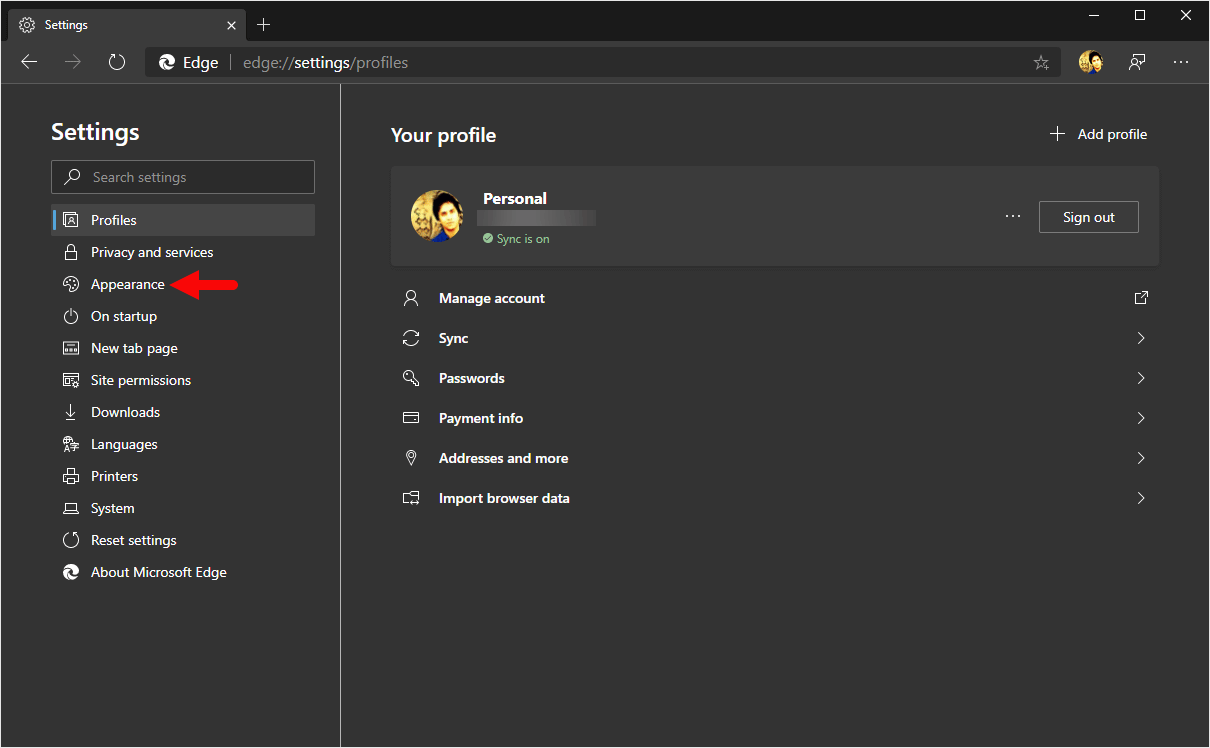Click the Import browser data icon
1210x748 pixels.
[411, 498]
